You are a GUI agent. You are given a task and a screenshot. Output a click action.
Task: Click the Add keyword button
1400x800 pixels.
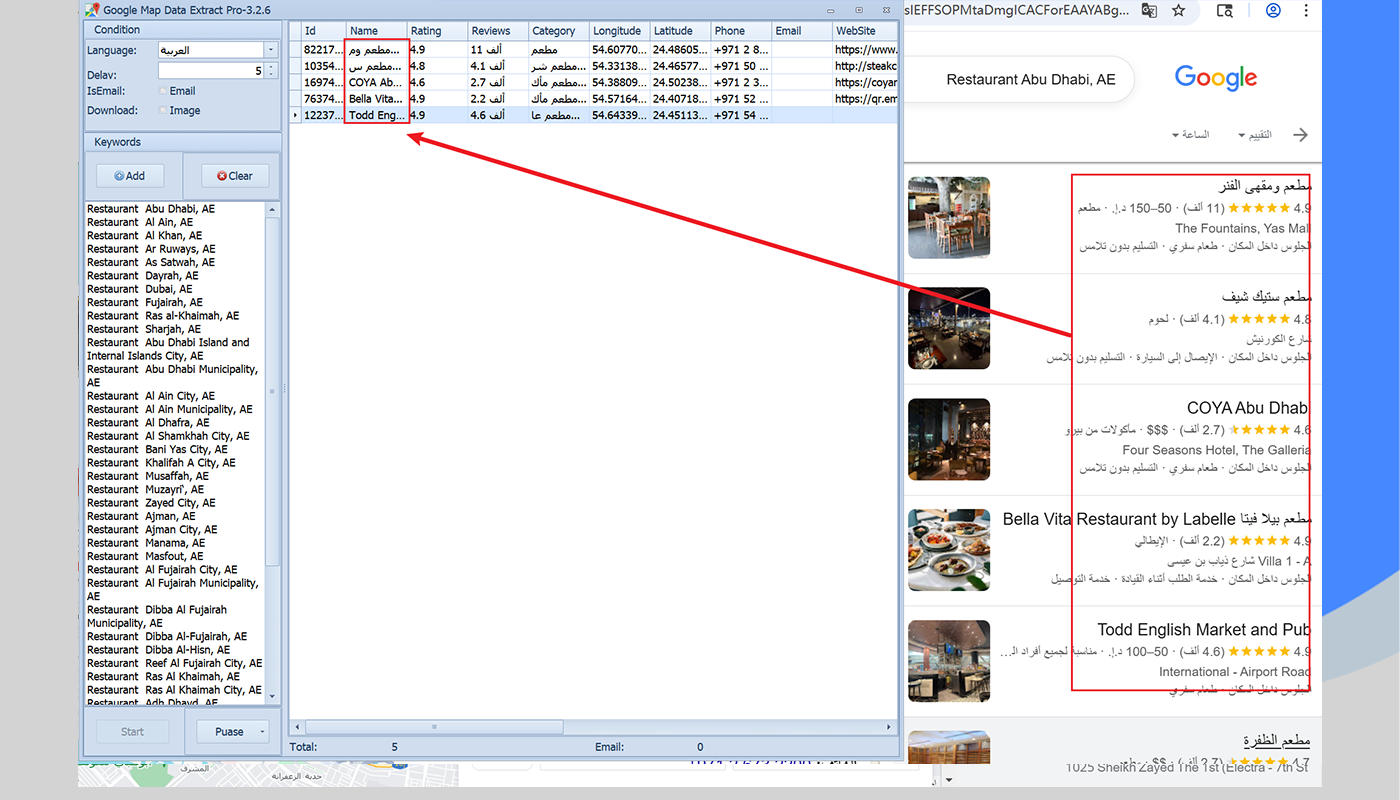130,176
